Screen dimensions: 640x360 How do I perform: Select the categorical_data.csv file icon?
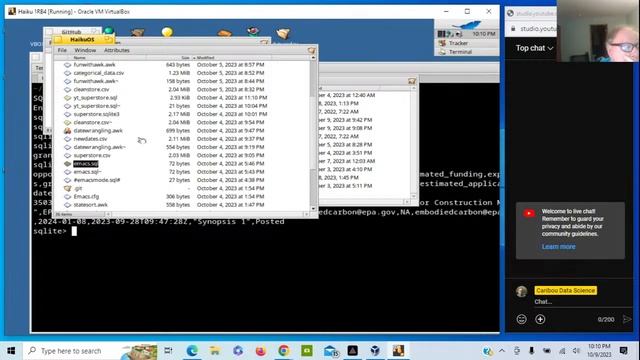click(x=67, y=73)
